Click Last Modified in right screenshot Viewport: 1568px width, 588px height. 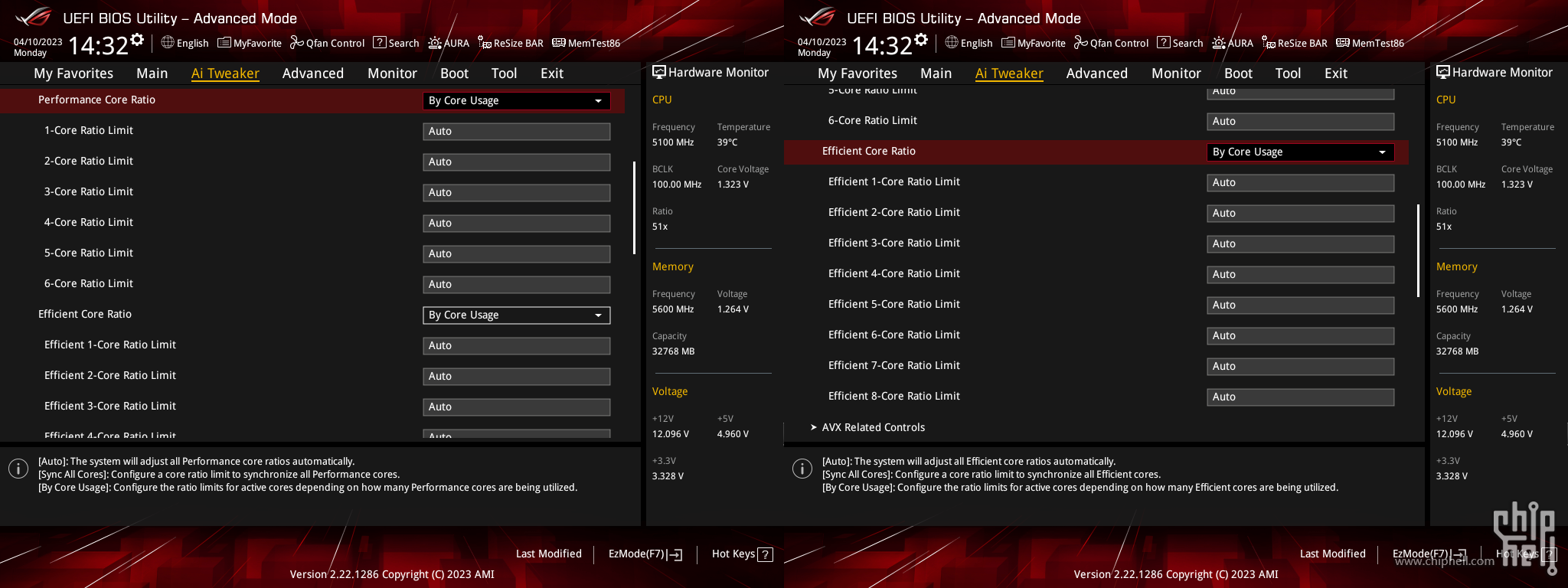coord(1333,554)
